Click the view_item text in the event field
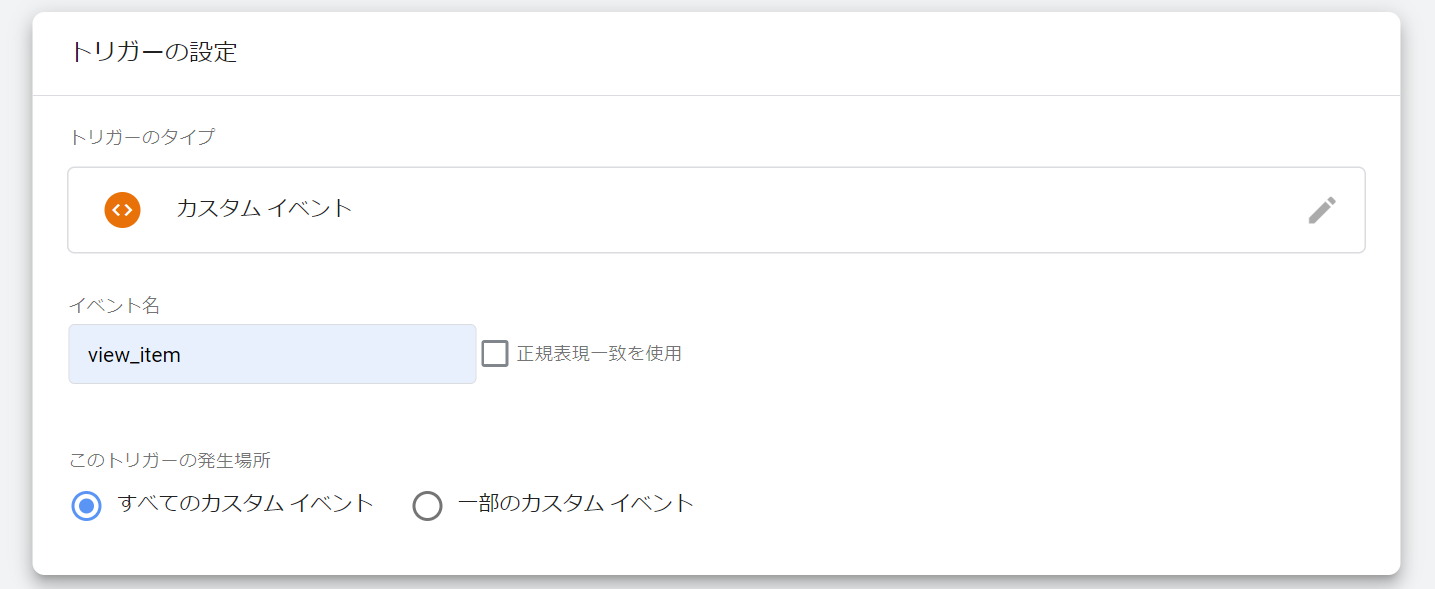Screen dimensions: 1435x589 click(x=134, y=355)
